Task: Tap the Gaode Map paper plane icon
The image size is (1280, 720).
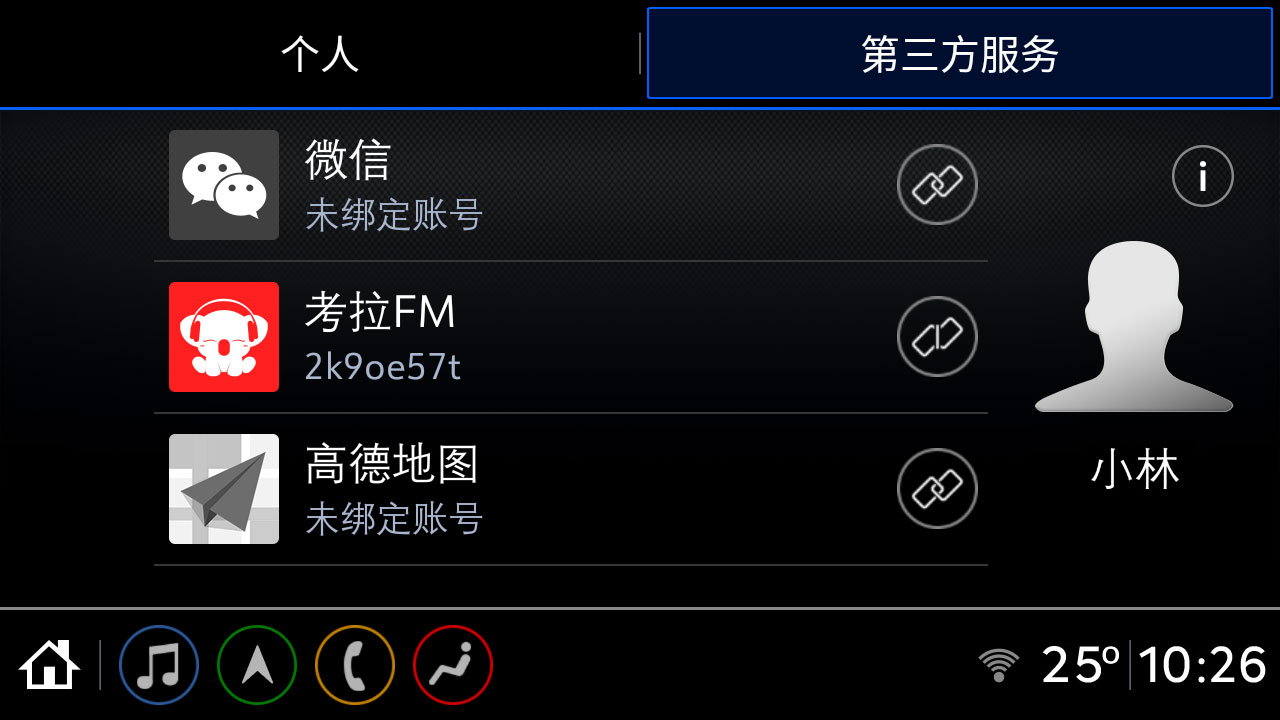Action: point(224,489)
